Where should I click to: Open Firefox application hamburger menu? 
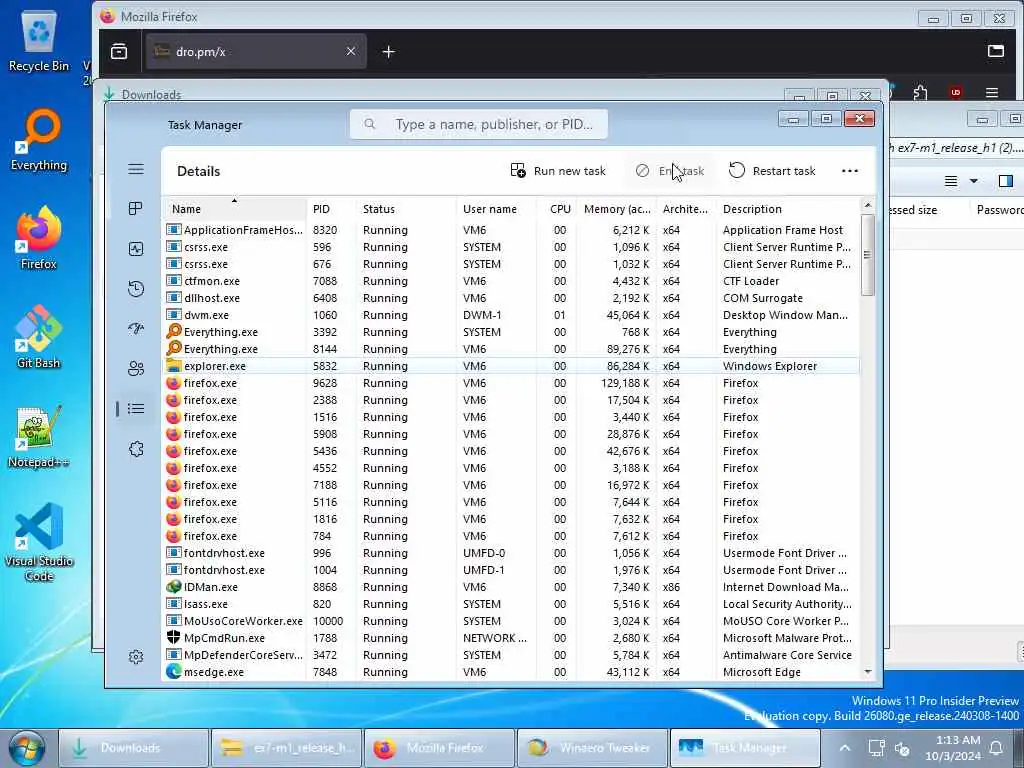click(991, 93)
